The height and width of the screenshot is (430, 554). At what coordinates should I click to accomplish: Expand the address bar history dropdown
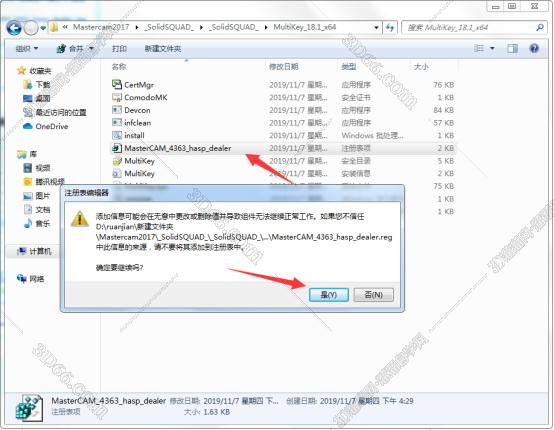[376, 28]
